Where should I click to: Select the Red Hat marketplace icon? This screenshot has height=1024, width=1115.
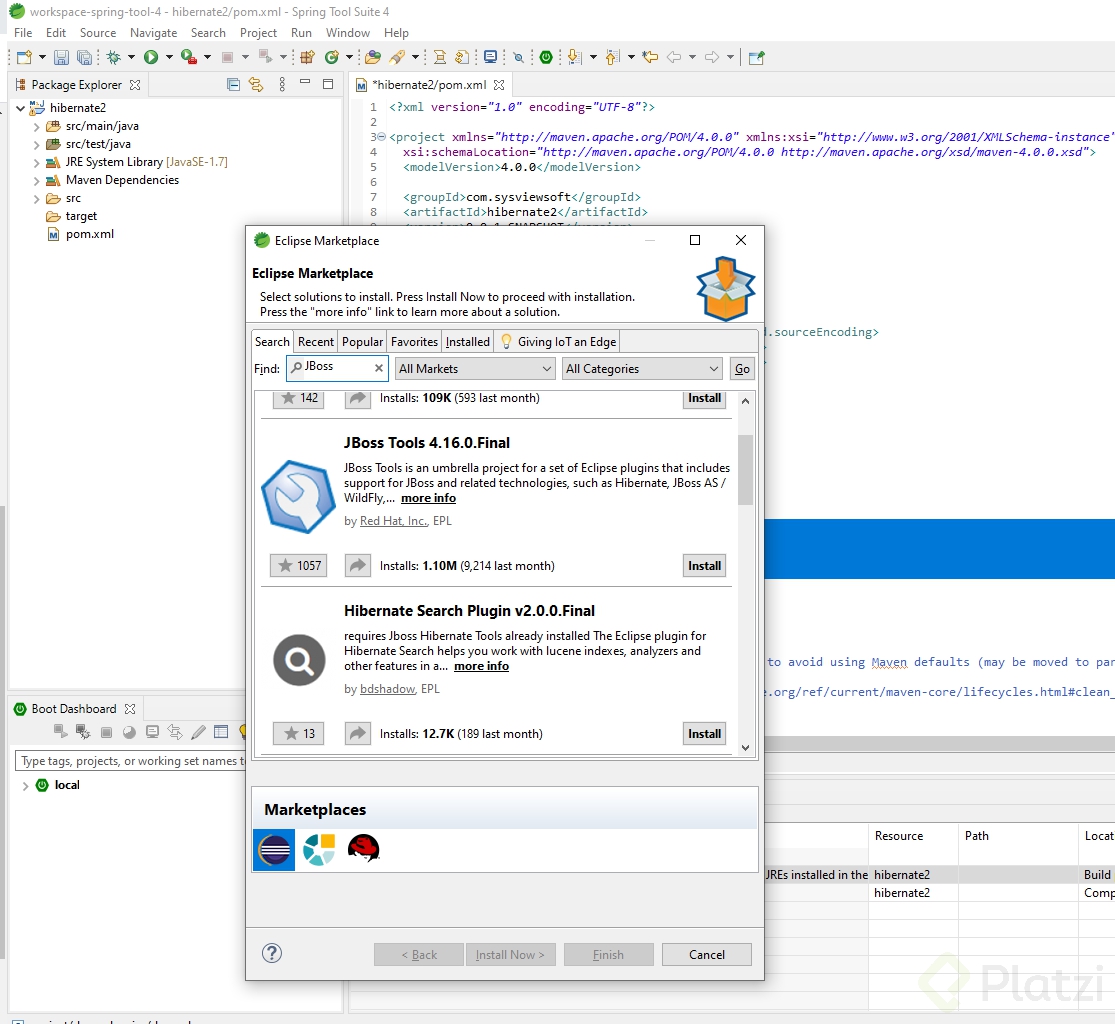point(363,848)
